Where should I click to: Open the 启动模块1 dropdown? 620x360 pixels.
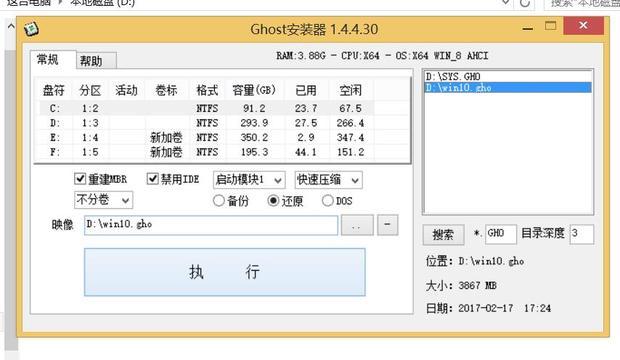pos(249,180)
